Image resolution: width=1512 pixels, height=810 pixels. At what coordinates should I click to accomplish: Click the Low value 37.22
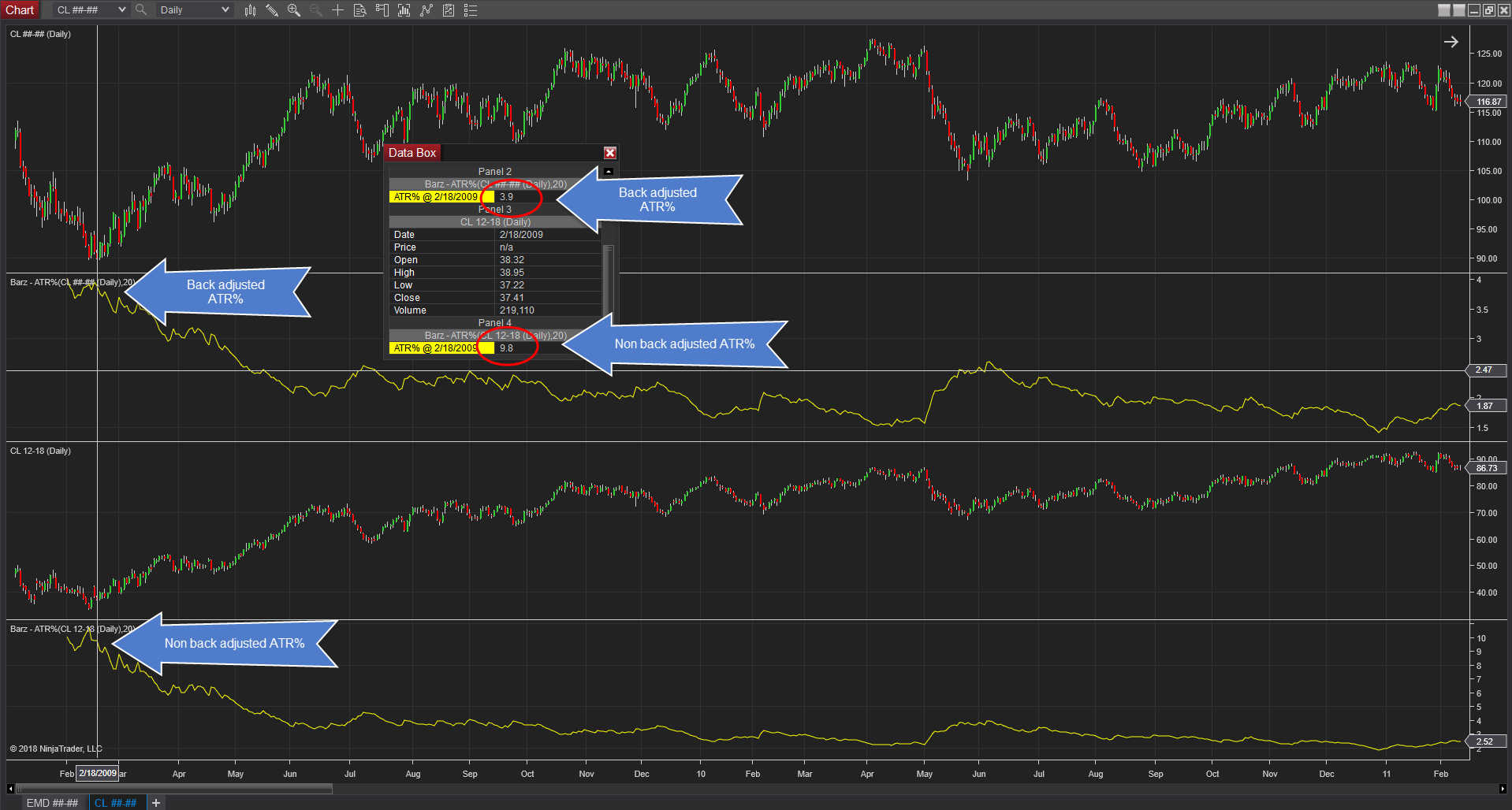tap(512, 284)
